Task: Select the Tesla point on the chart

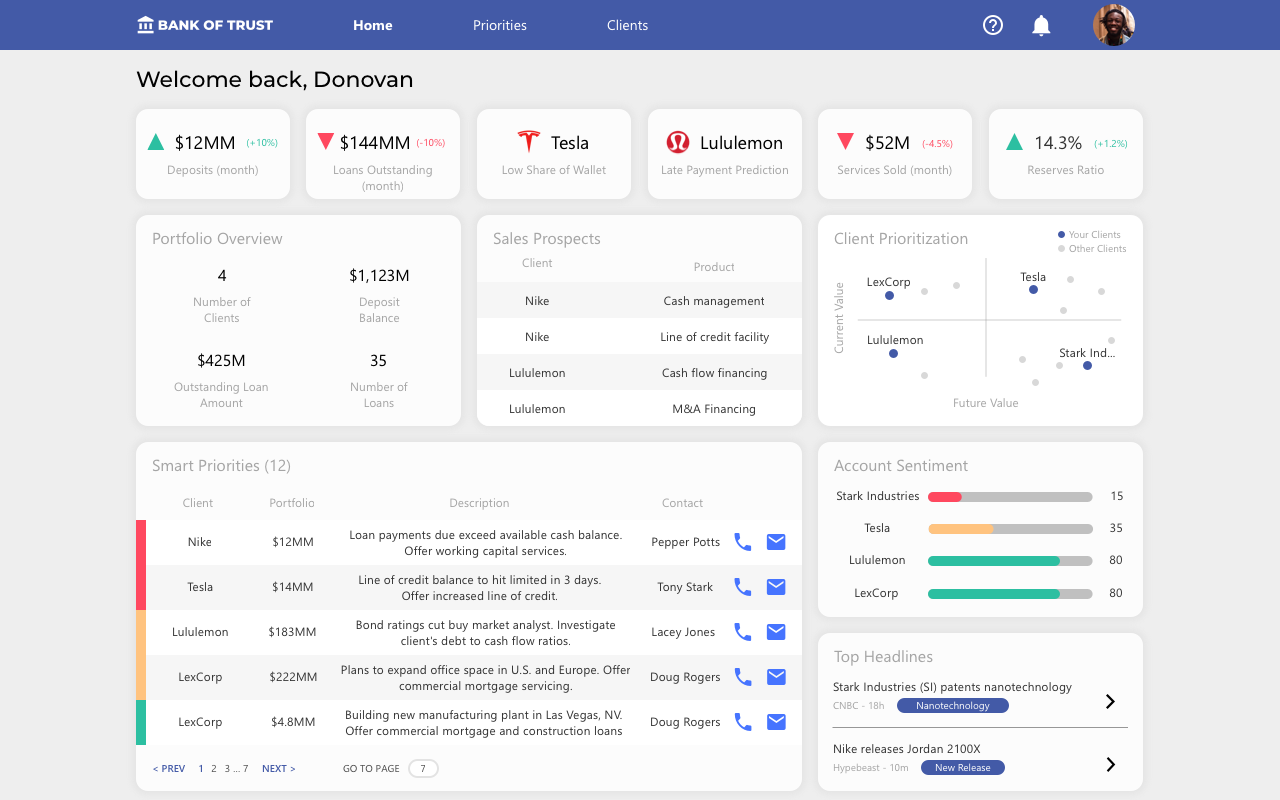Action: coord(1033,290)
